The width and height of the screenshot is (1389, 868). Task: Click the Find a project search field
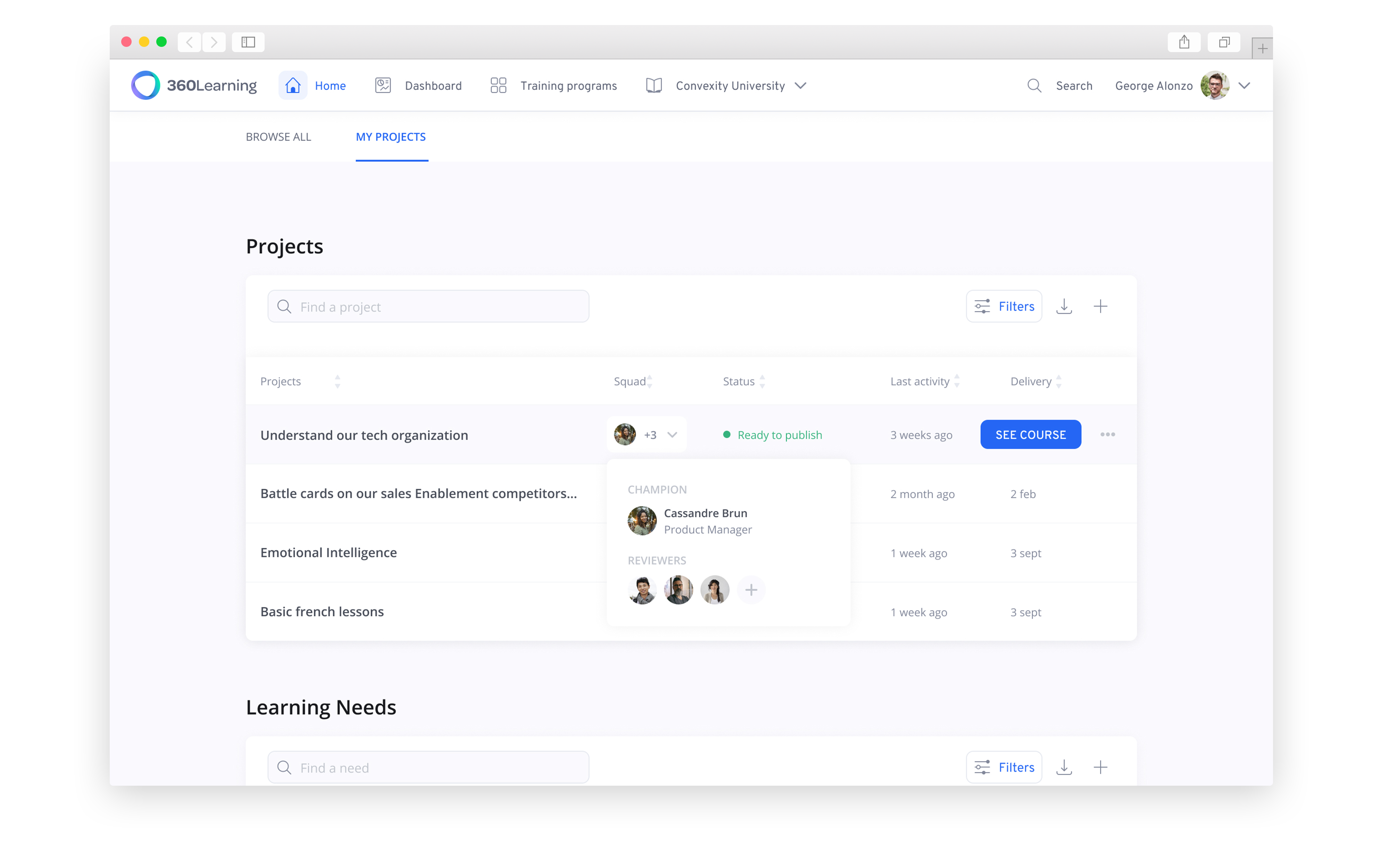(428, 307)
